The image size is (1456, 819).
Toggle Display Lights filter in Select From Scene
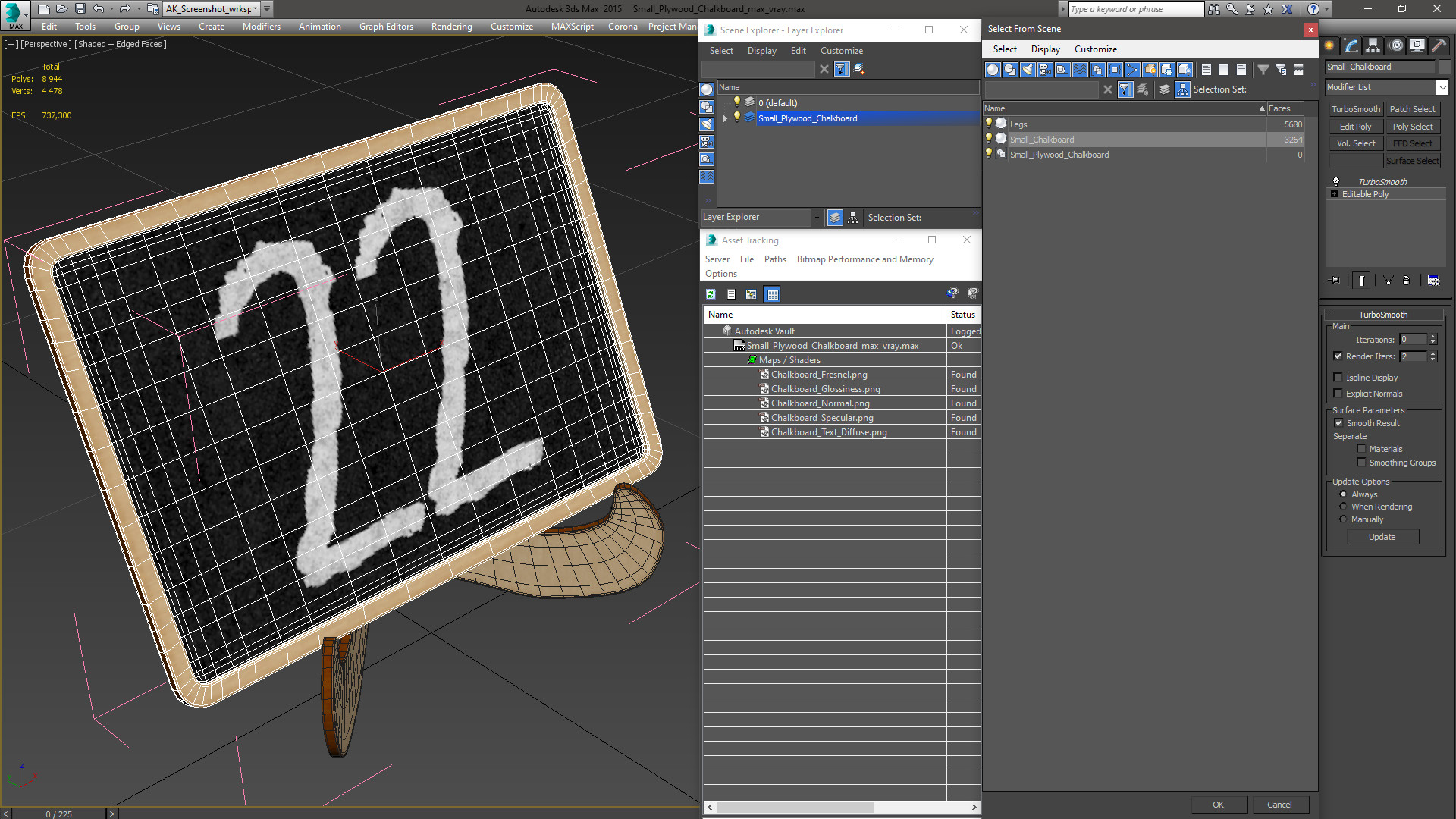[x=1028, y=70]
